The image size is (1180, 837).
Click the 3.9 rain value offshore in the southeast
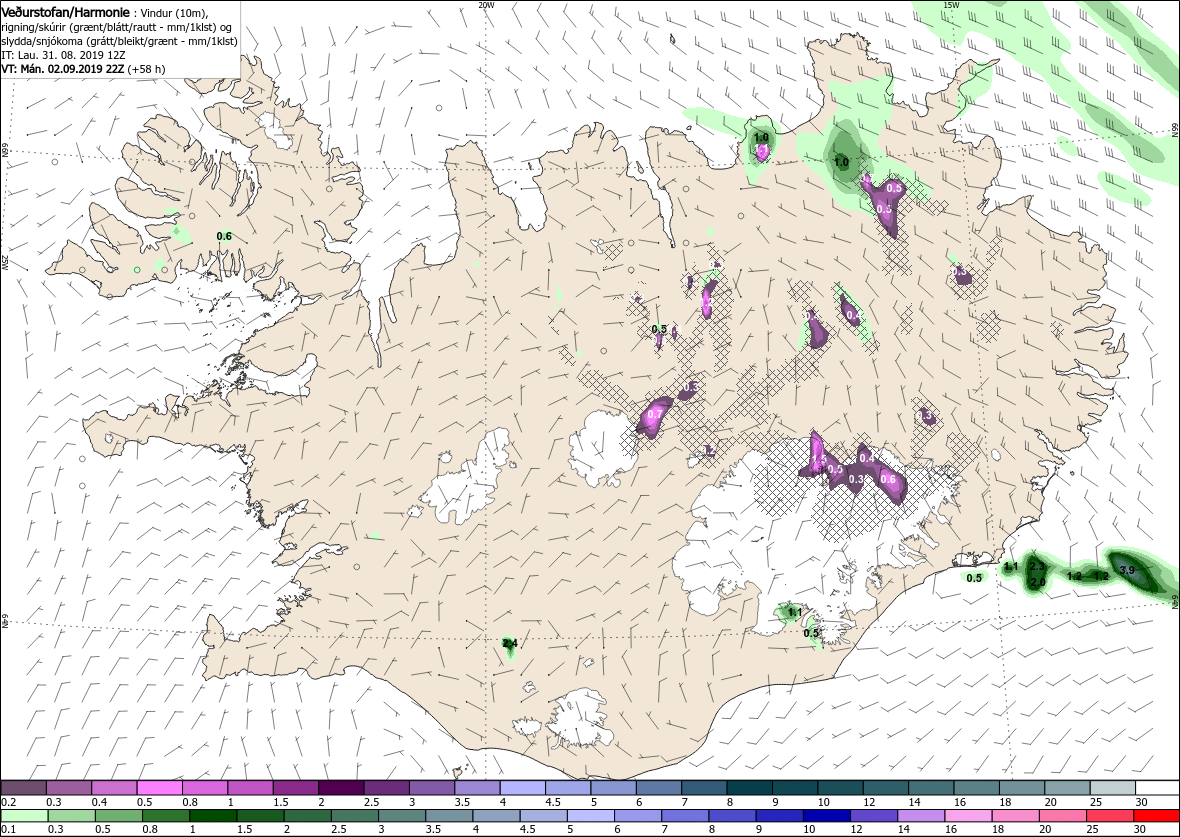[x=1127, y=570]
